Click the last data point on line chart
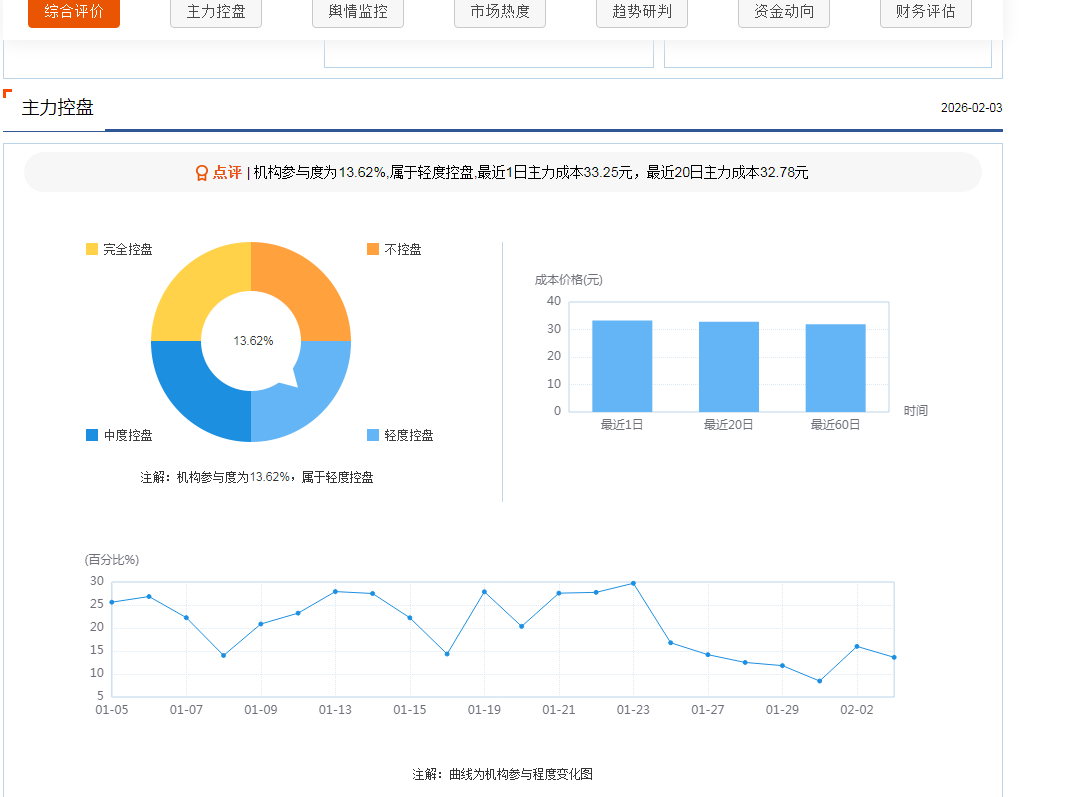This screenshot has width=1067, height=797. (894, 657)
